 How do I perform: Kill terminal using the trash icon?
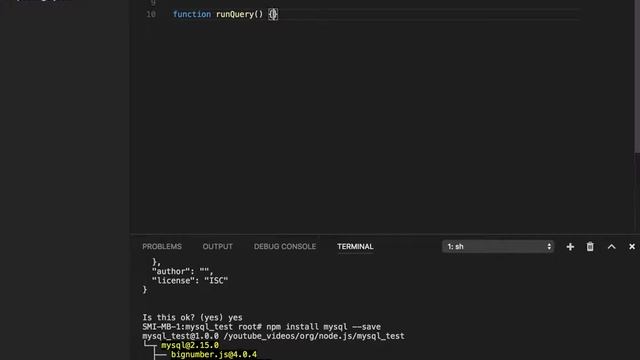[590, 247]
